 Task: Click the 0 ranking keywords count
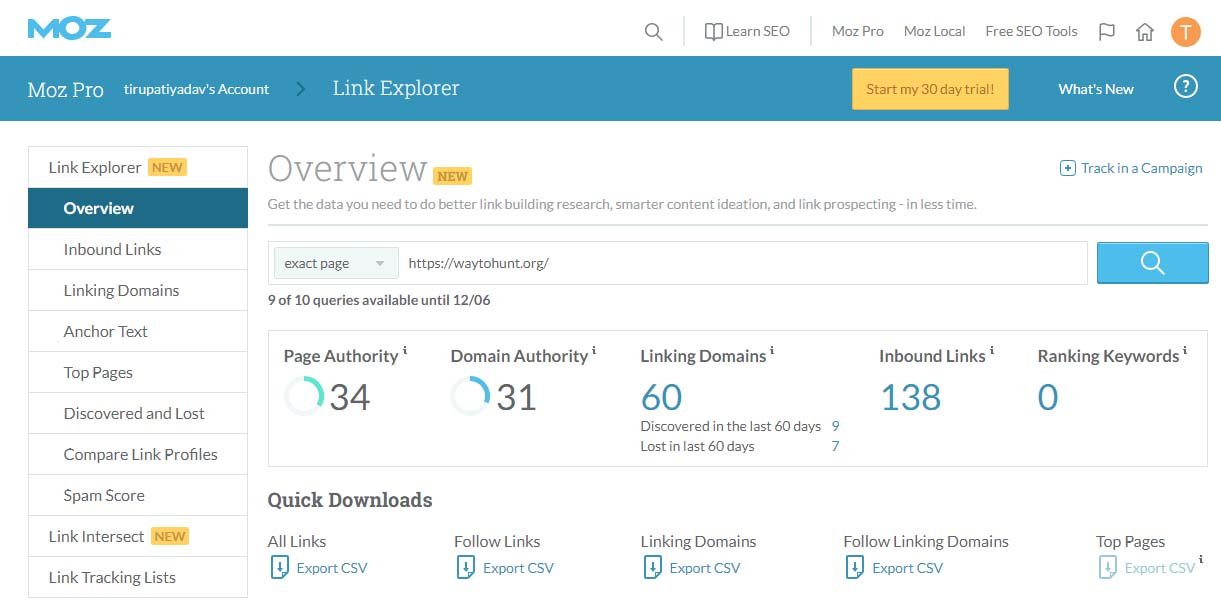tap(1047, 398)
